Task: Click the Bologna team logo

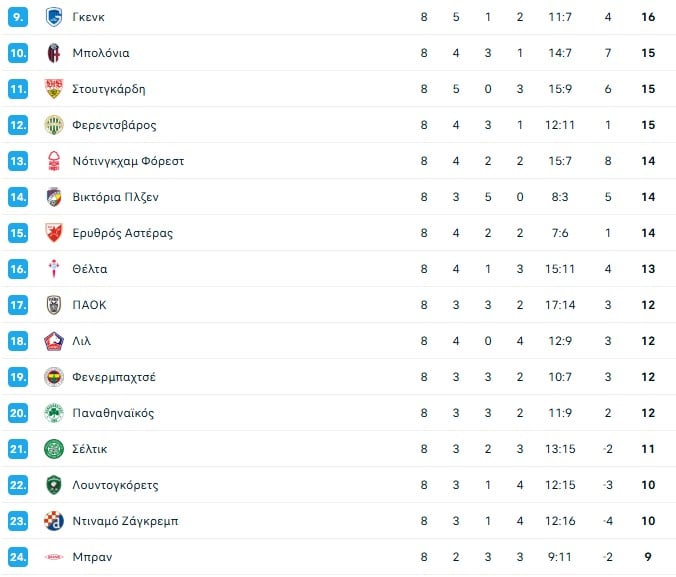Action: 54,53
